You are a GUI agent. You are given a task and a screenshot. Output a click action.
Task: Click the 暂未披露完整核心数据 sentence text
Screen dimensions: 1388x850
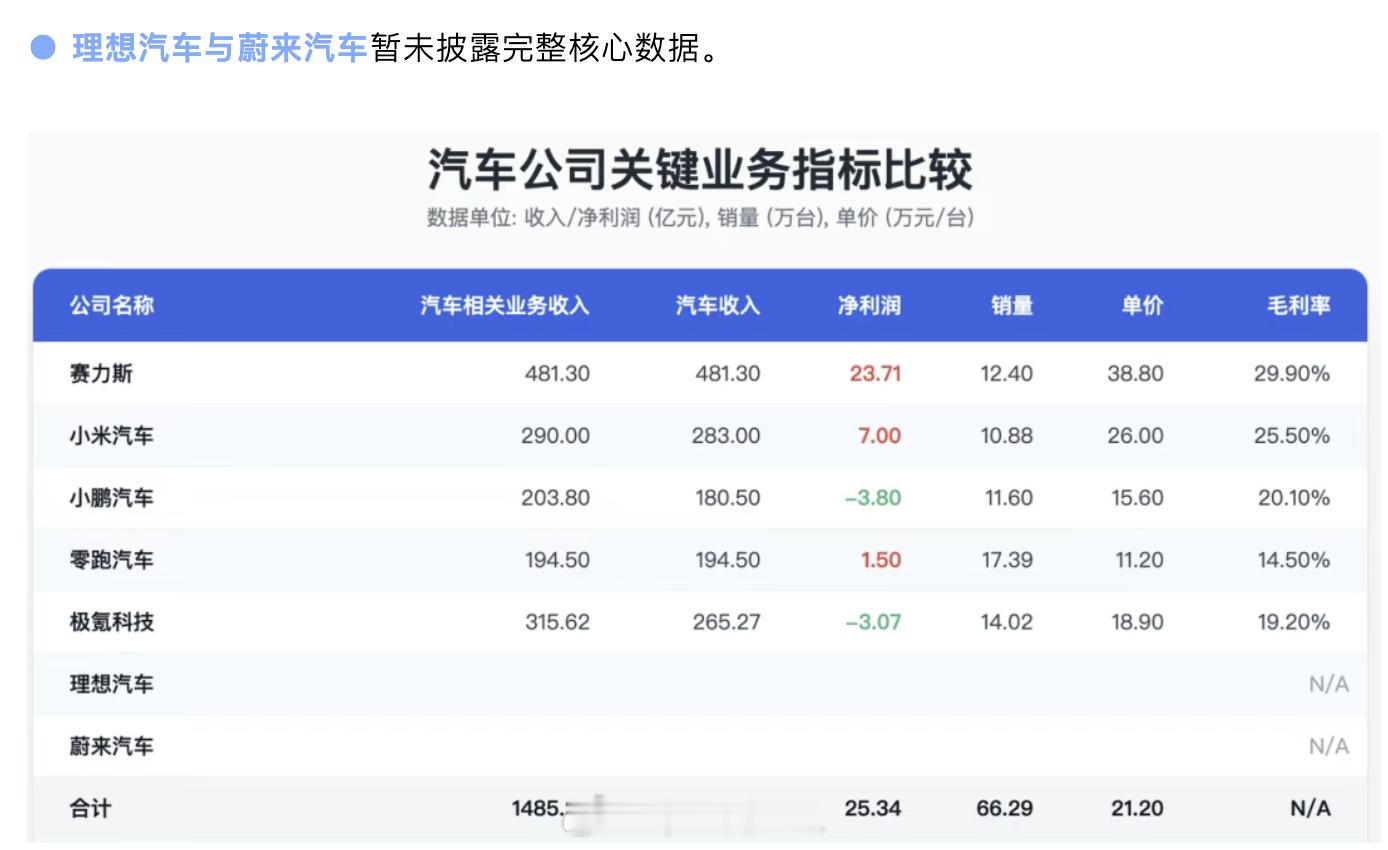545,48
